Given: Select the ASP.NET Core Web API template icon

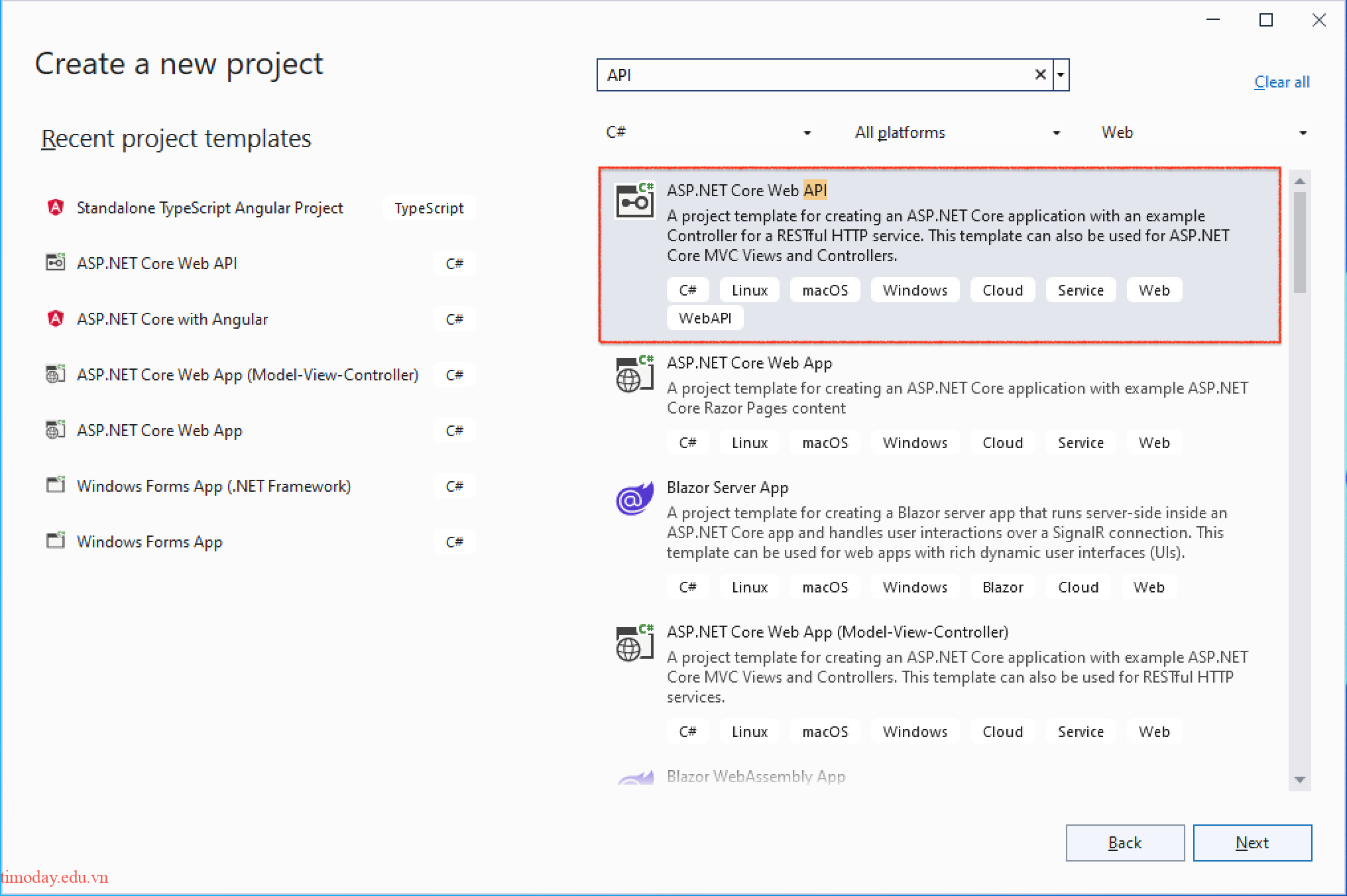Looking at the screenshot, I should (x=634, y=199).
